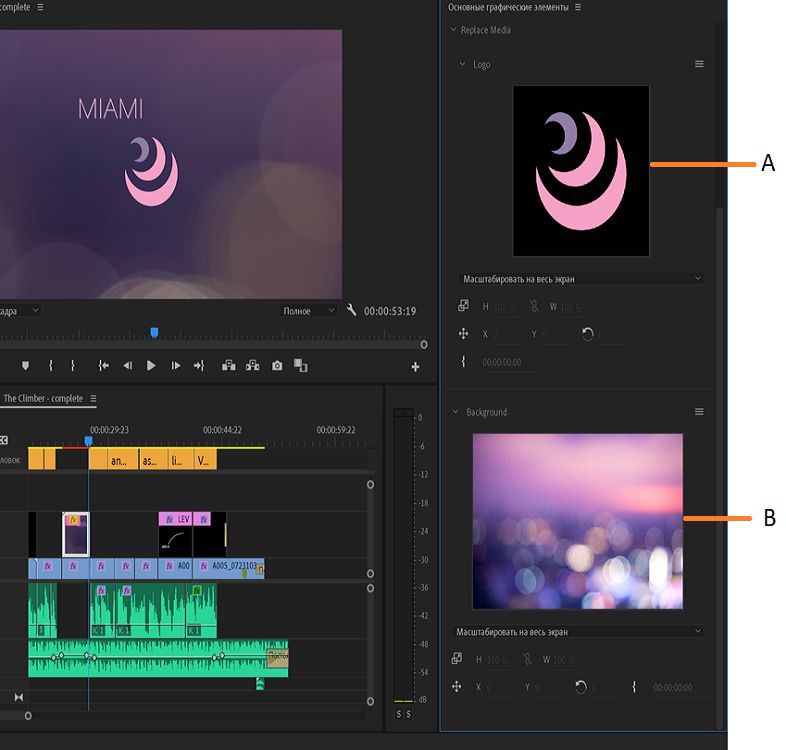
Task: Click the Add Marker icon
Action: click(x=25, y=366)
